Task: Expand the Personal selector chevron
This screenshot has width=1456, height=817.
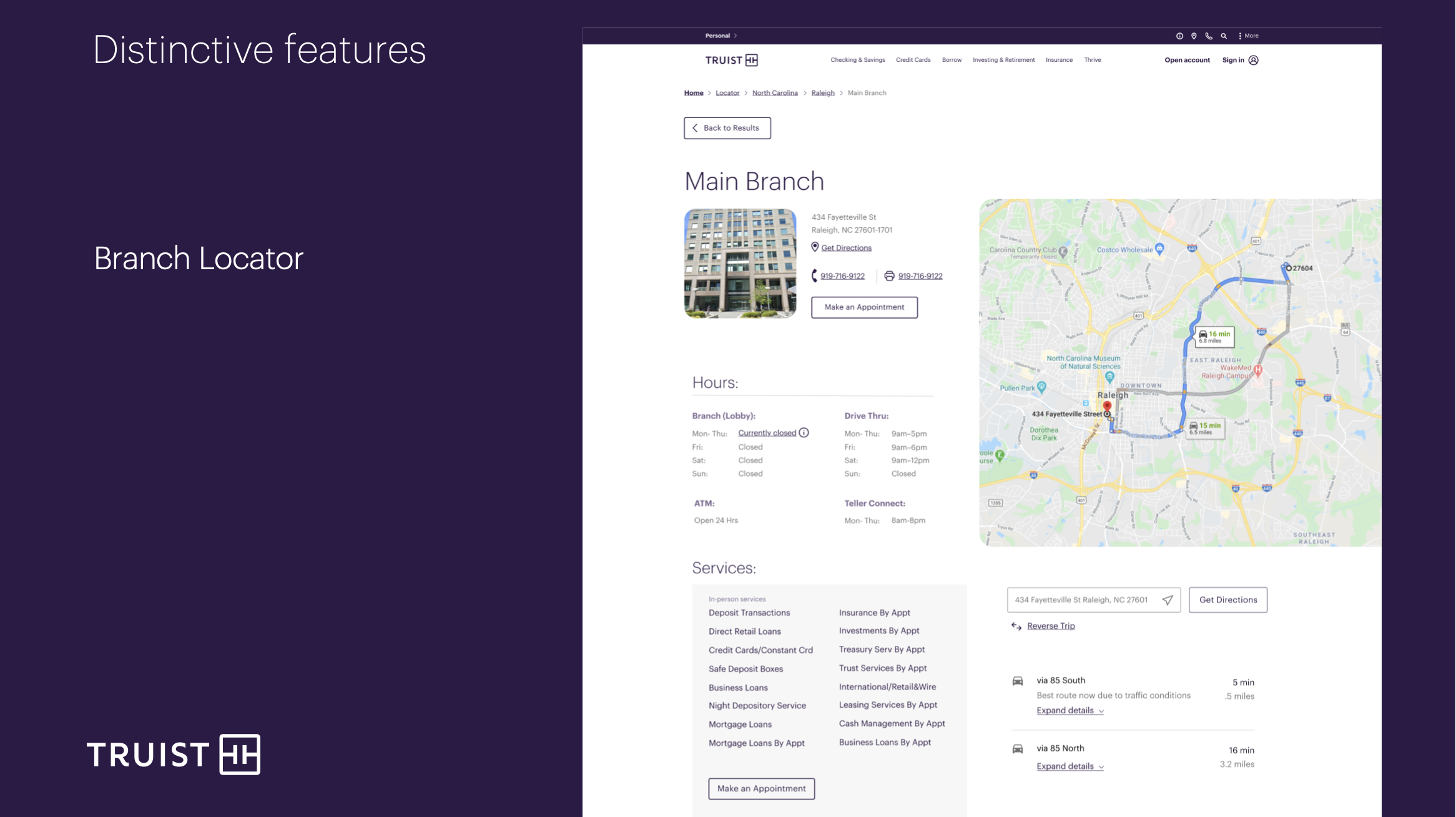Action: click(735, 36)
